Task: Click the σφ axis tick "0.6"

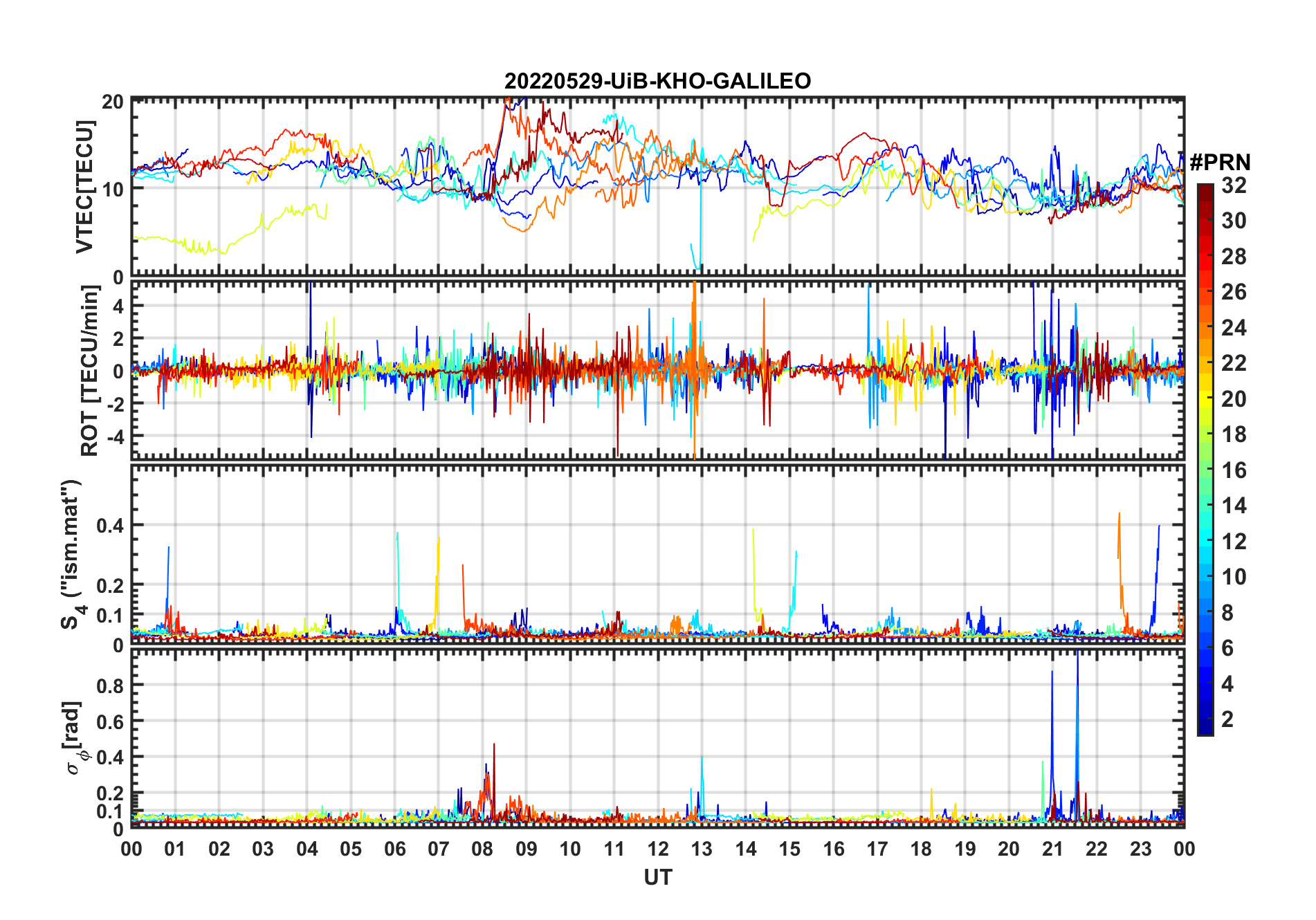Action: click(x=109, y=721)
